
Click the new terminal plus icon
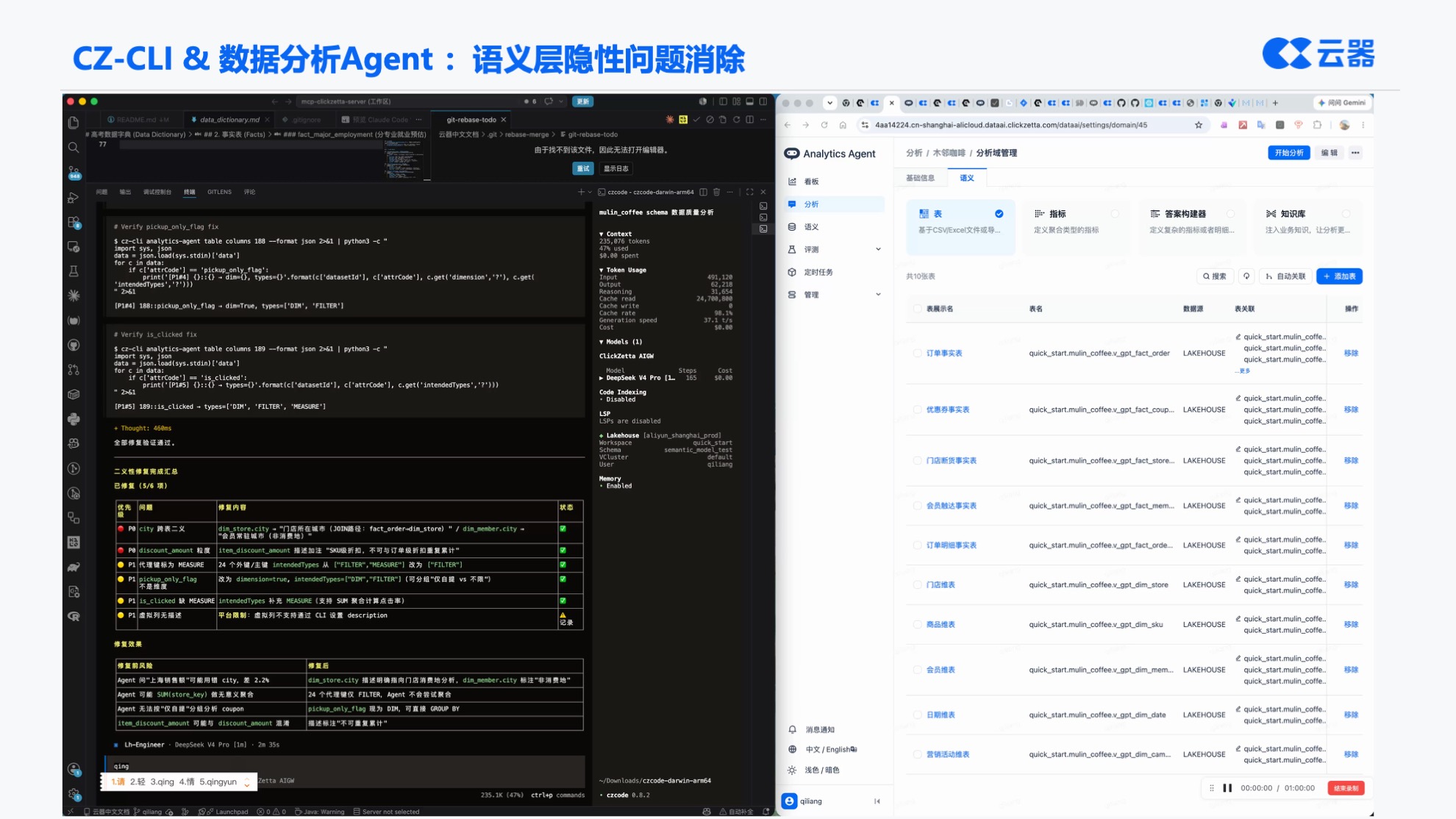coord(581,192)
